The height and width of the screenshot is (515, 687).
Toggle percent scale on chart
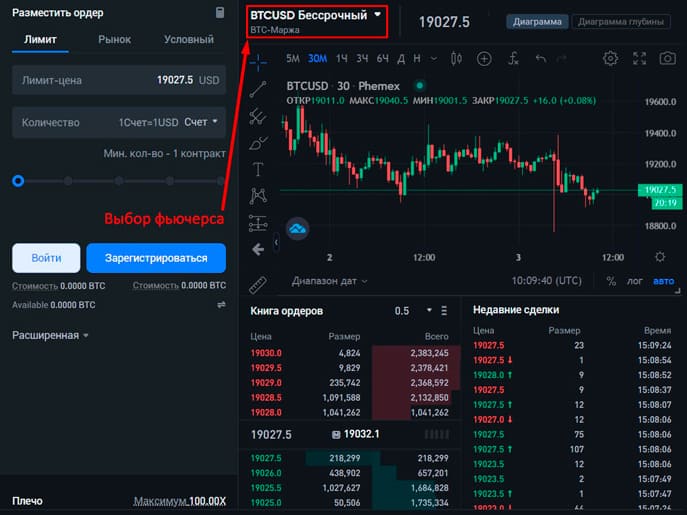point(611,281)
